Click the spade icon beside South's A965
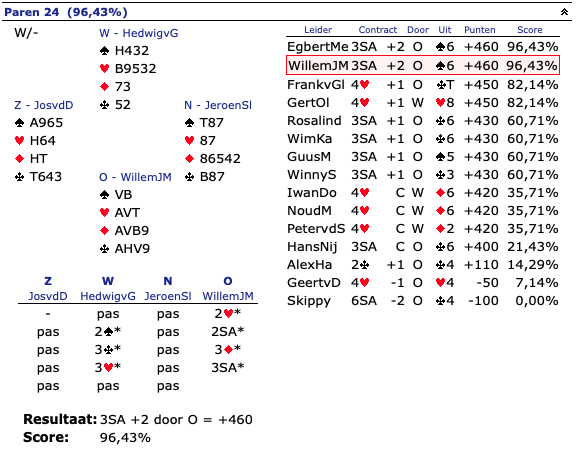 pyautogui.click(x=19, y=123)
